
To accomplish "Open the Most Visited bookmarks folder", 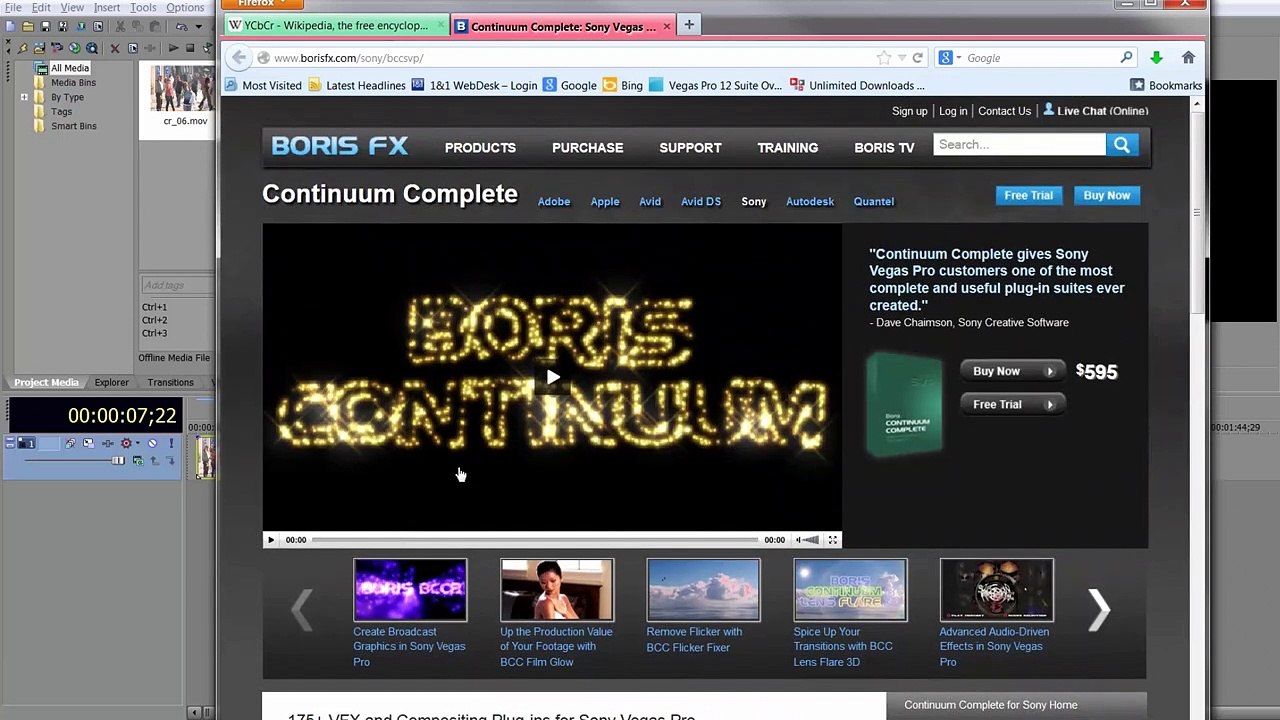I will pos(263,85).
